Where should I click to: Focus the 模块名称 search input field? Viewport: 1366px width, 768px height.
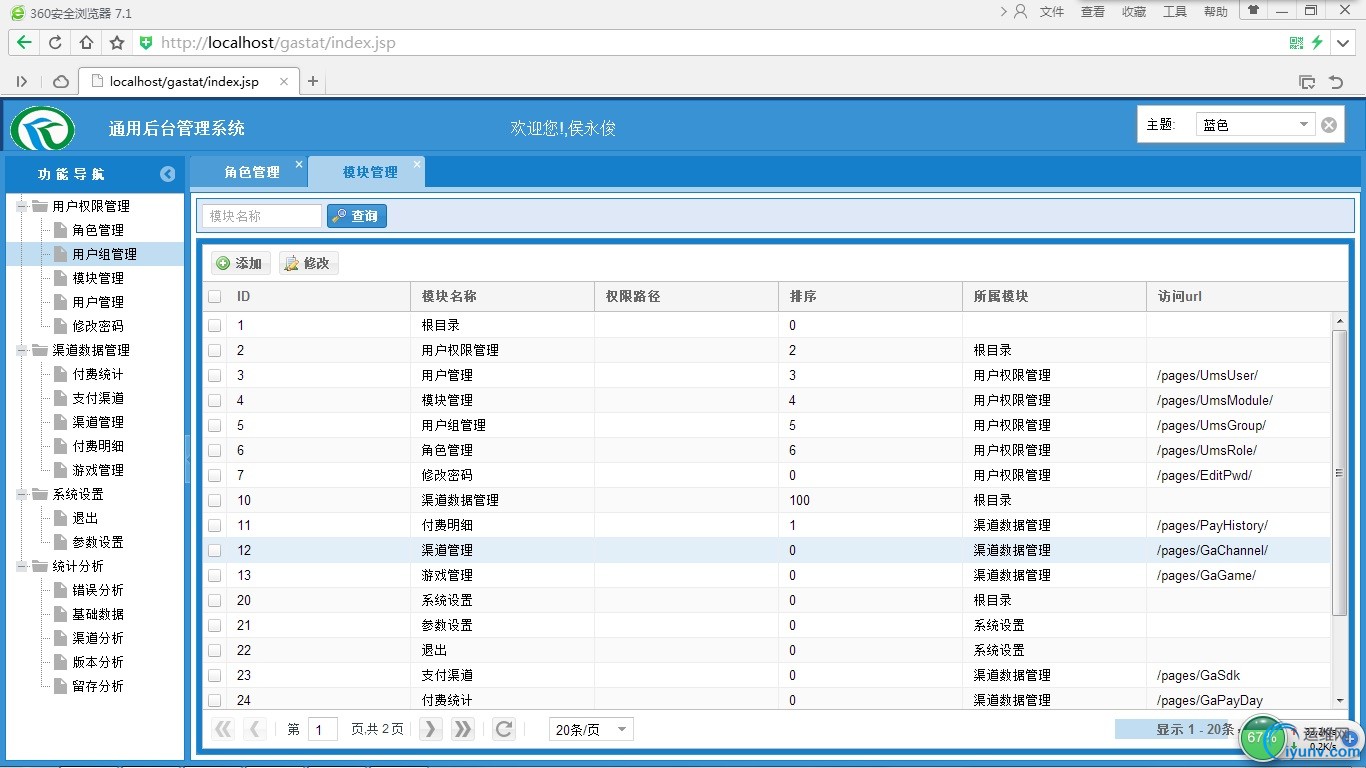[x=262, y=216]
